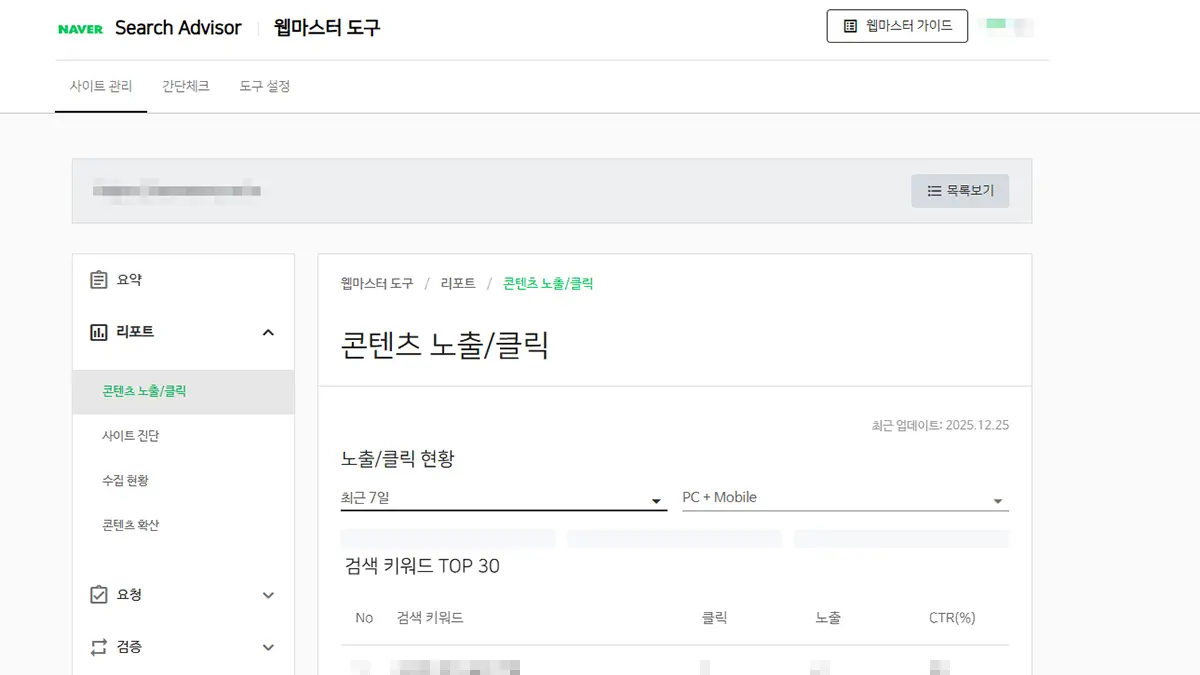Collapse the 리포트 section in the sidebar
This screenshot has height=675, width=1200.
[x=267, y=331]
